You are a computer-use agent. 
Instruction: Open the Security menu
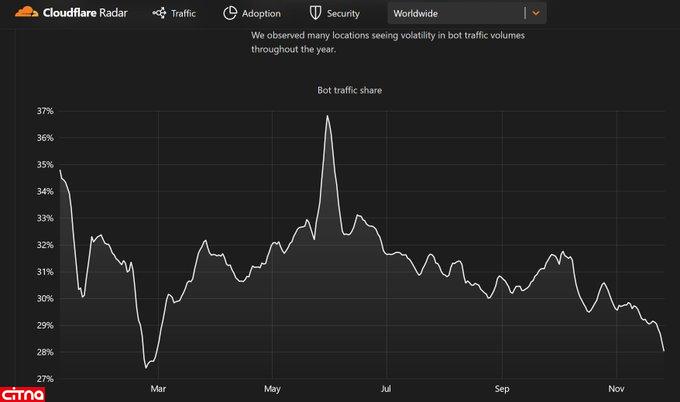point(342,14)
